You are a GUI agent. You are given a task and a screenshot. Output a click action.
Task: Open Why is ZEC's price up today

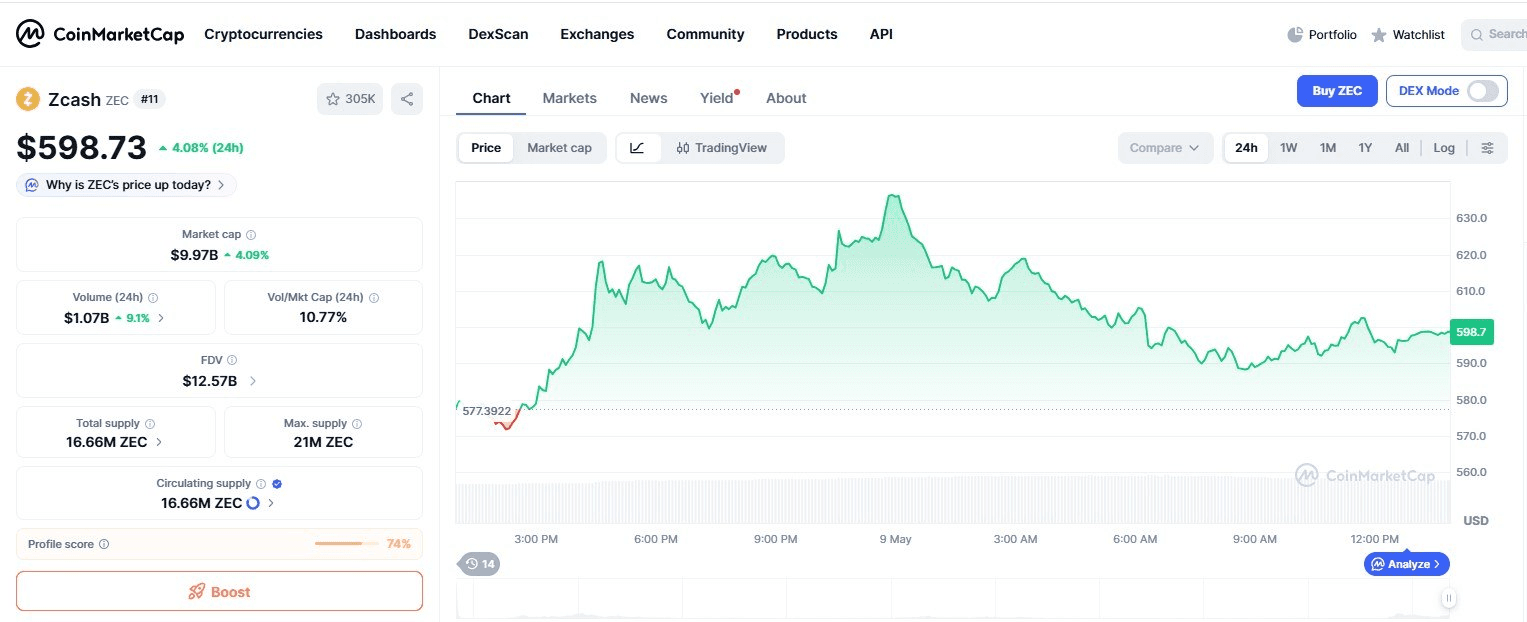click(127, 185)
